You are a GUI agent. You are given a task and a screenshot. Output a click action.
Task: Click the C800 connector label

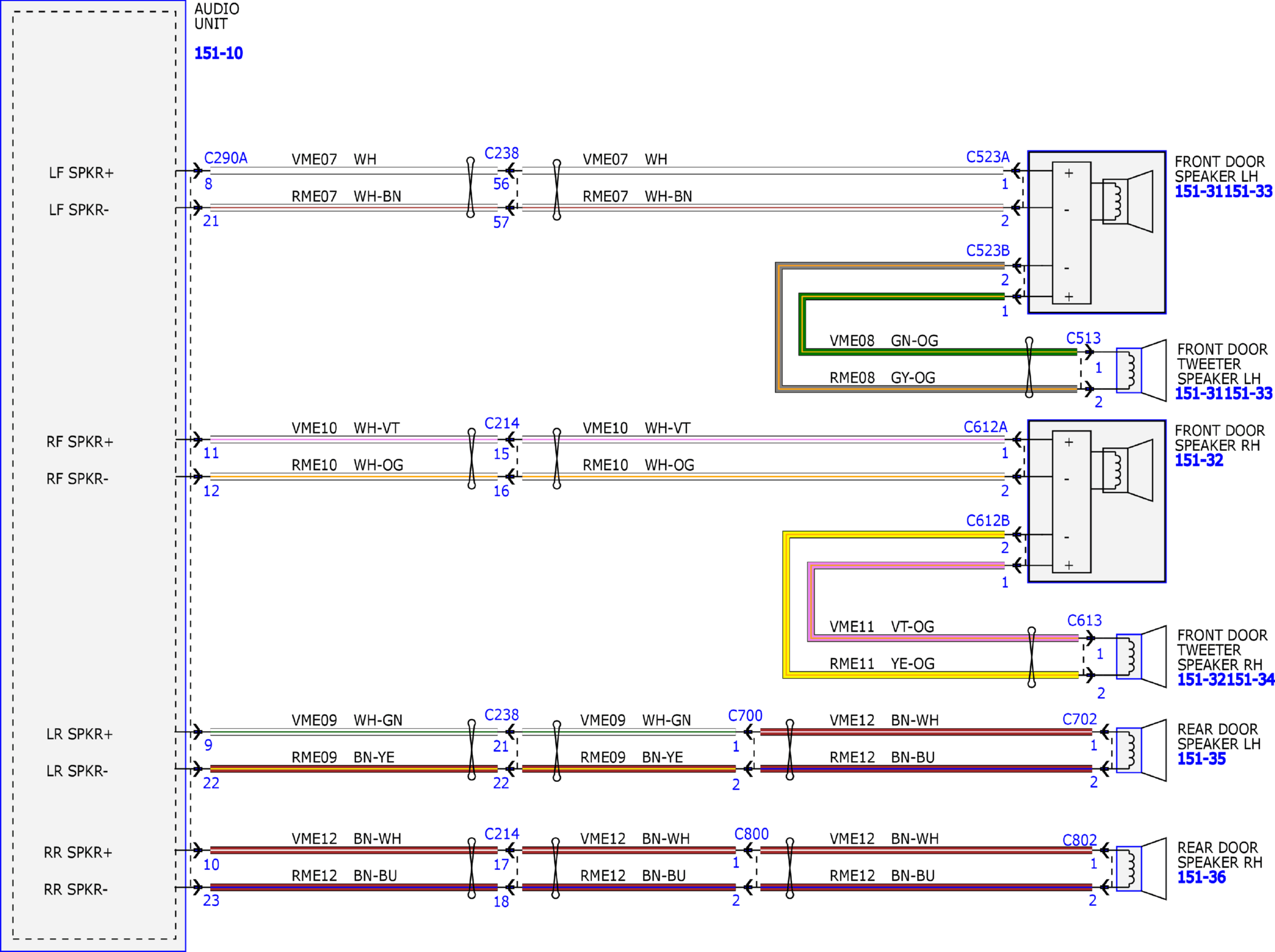pos(751,834)
